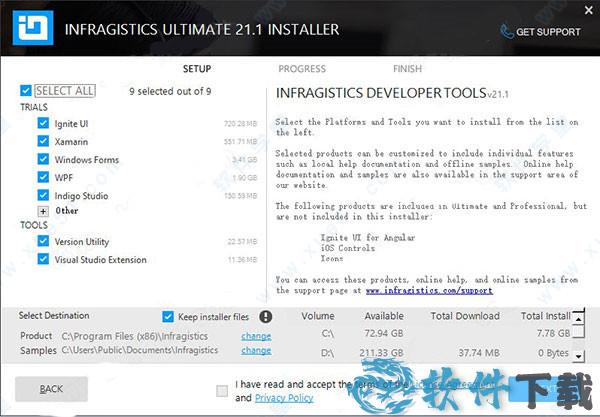Deselect Visual Studio Extension checkbox

43,259
